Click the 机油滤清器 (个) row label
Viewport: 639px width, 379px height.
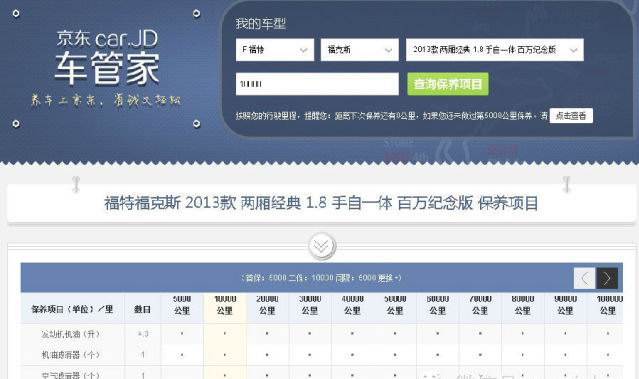(71, 355)
